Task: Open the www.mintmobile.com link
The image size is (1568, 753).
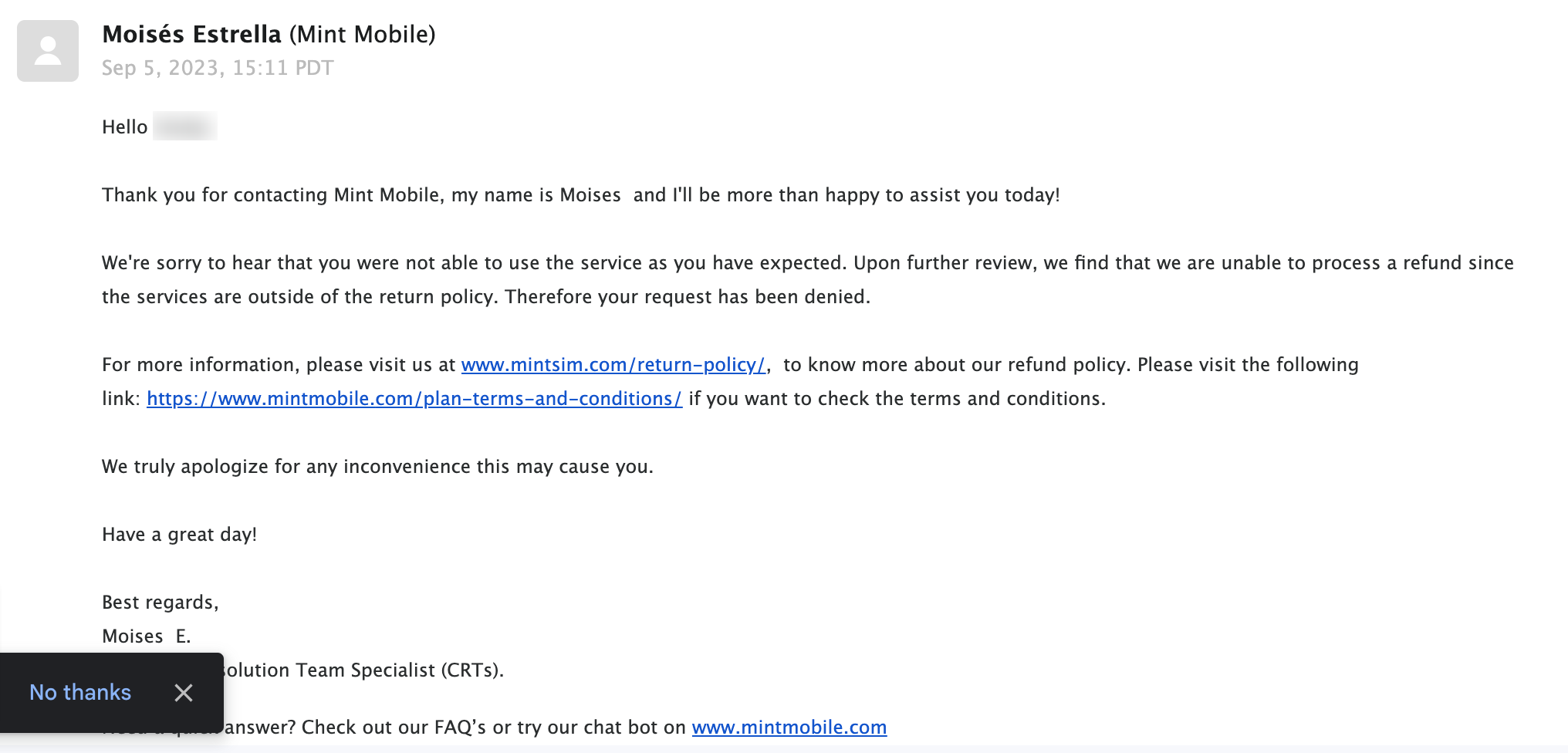Action: 789,728
